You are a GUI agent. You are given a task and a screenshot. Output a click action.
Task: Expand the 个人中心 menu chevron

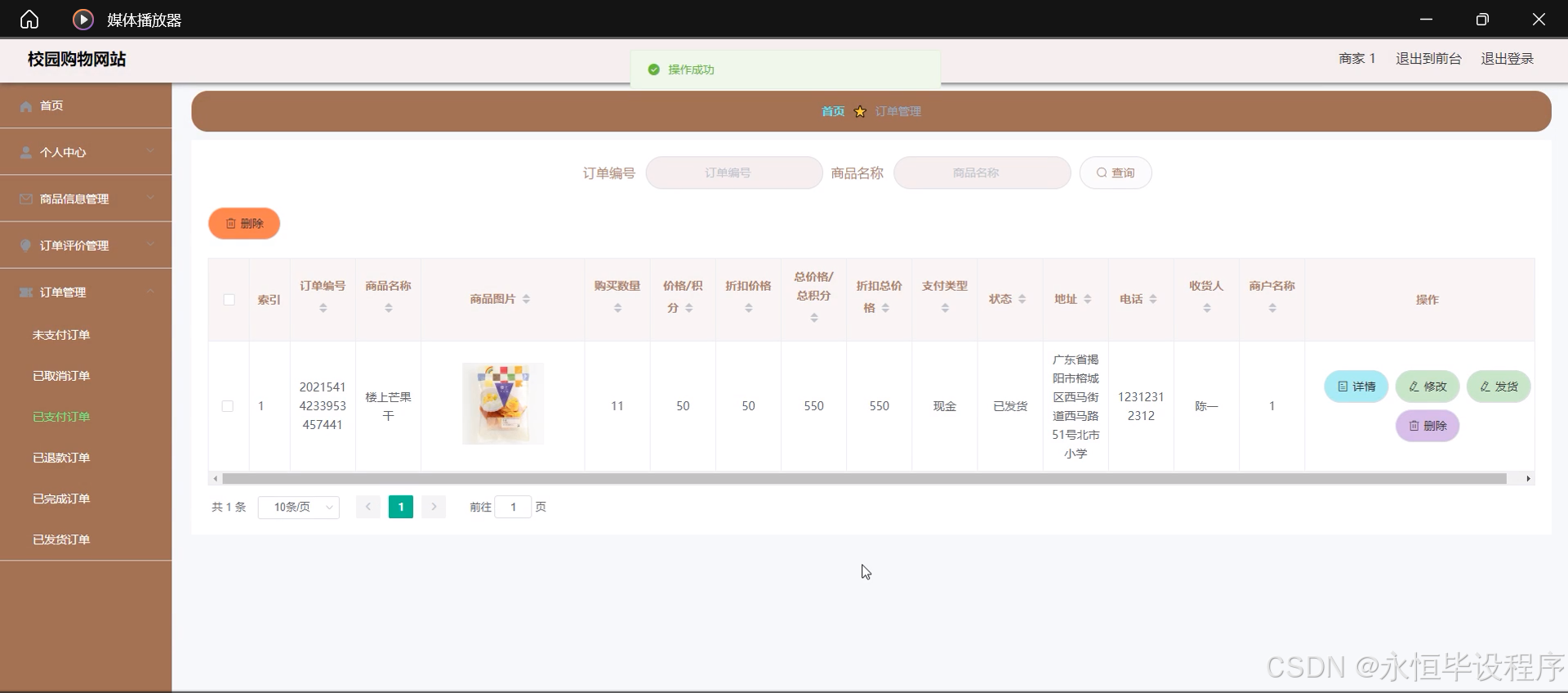150,151
